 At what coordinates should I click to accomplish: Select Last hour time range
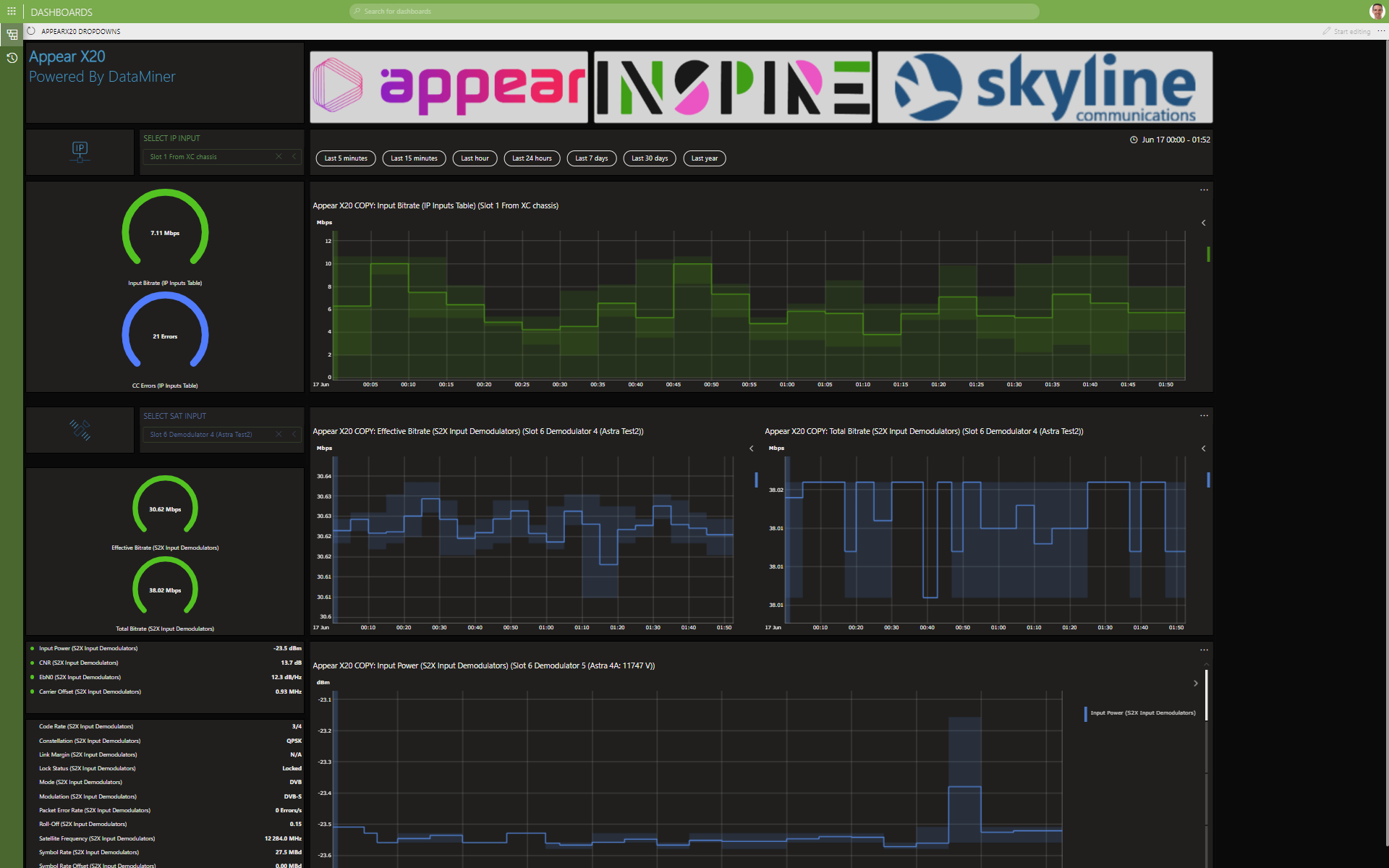pos(475,158)
